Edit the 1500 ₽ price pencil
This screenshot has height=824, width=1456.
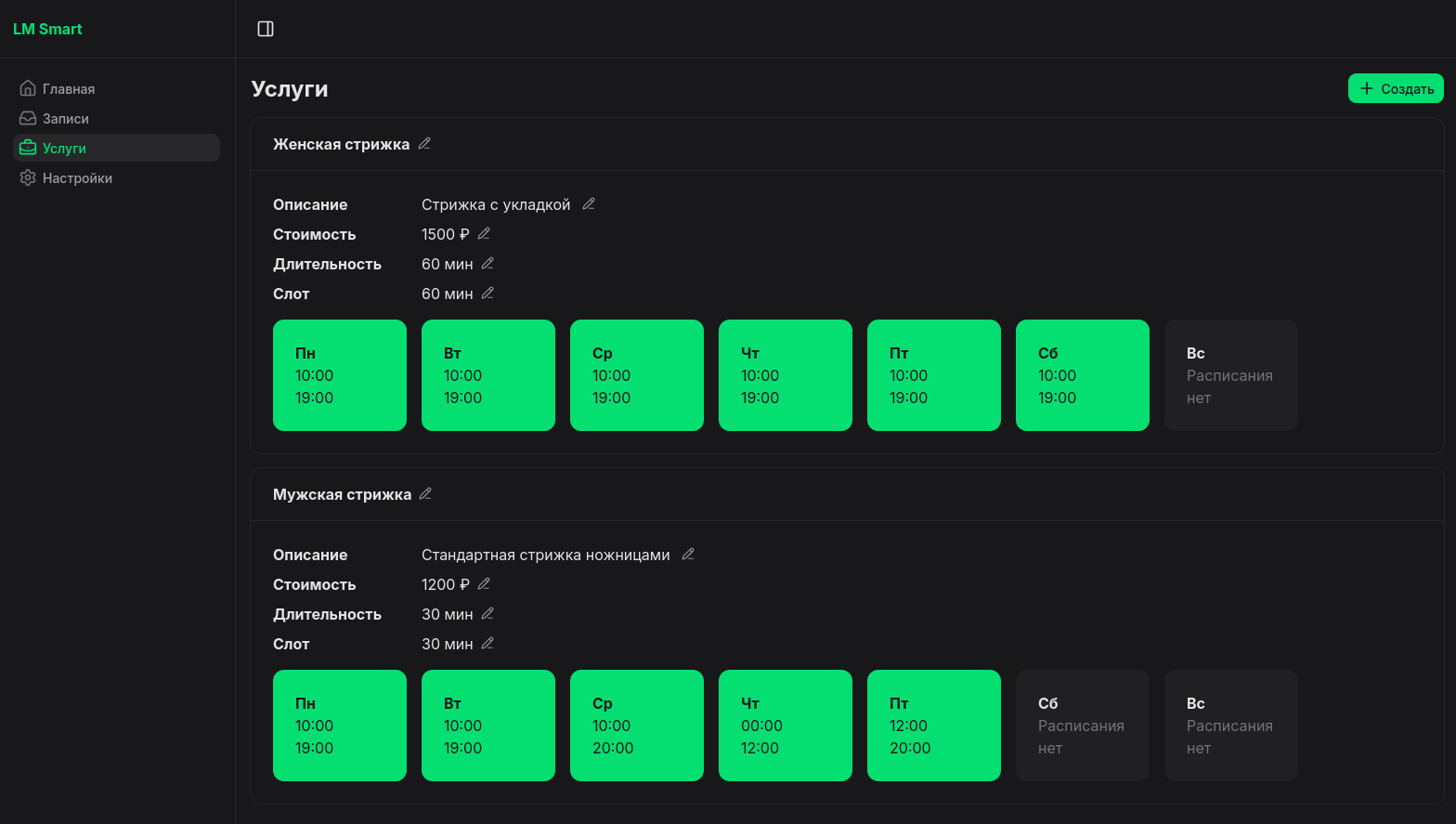click(484, 233)
